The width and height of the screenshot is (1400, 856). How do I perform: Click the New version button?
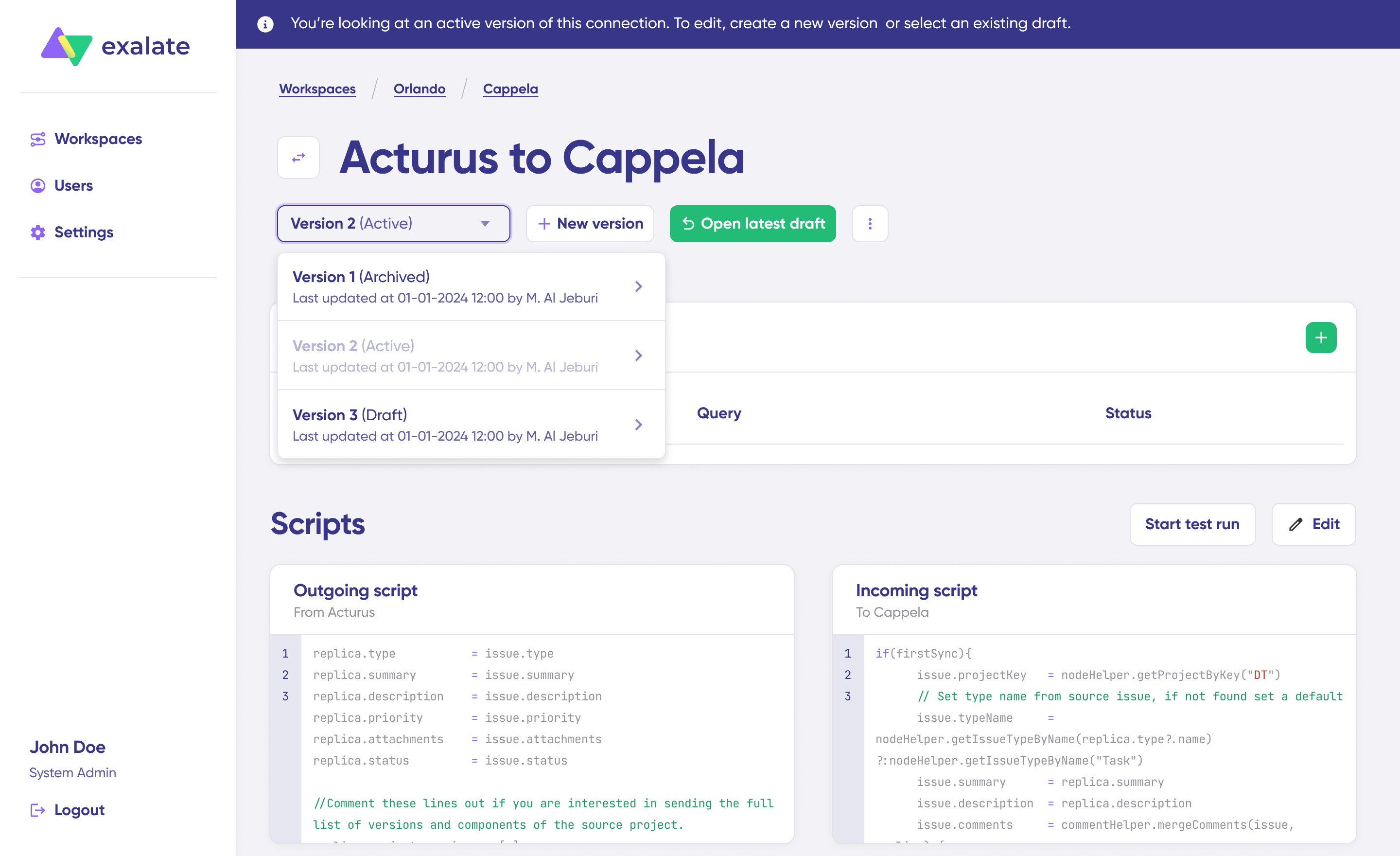click(x=590, y=223)
